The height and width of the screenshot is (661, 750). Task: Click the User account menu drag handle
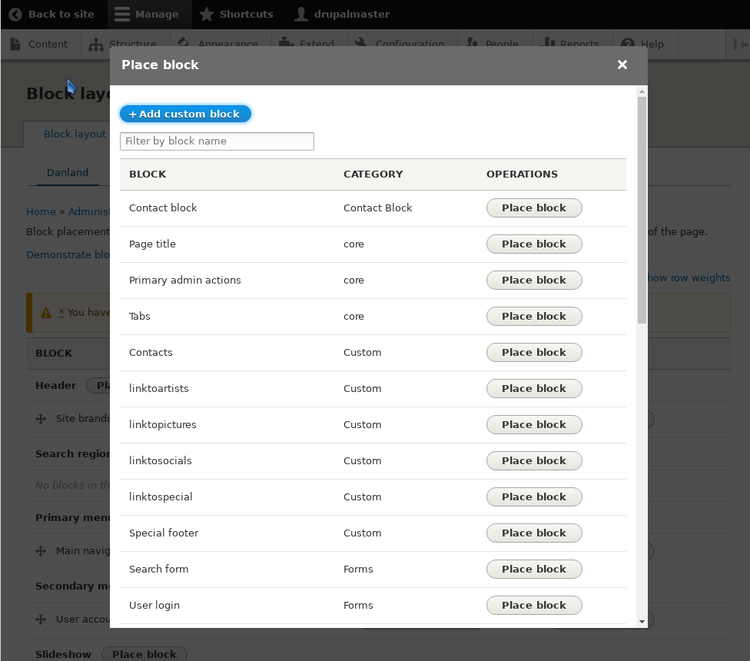(41, 619)
